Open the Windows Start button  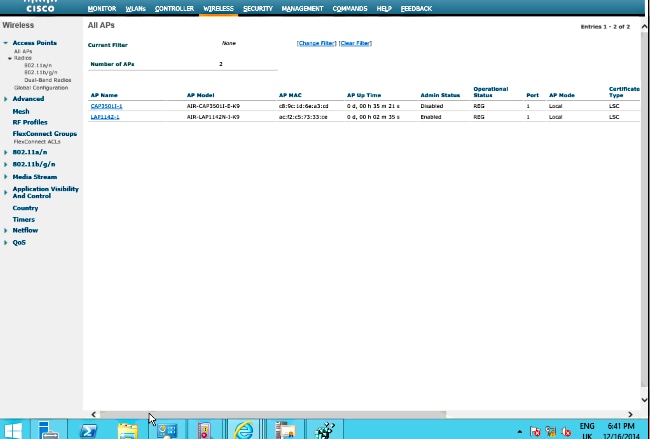pyautogui.click(x=14, y=430)
